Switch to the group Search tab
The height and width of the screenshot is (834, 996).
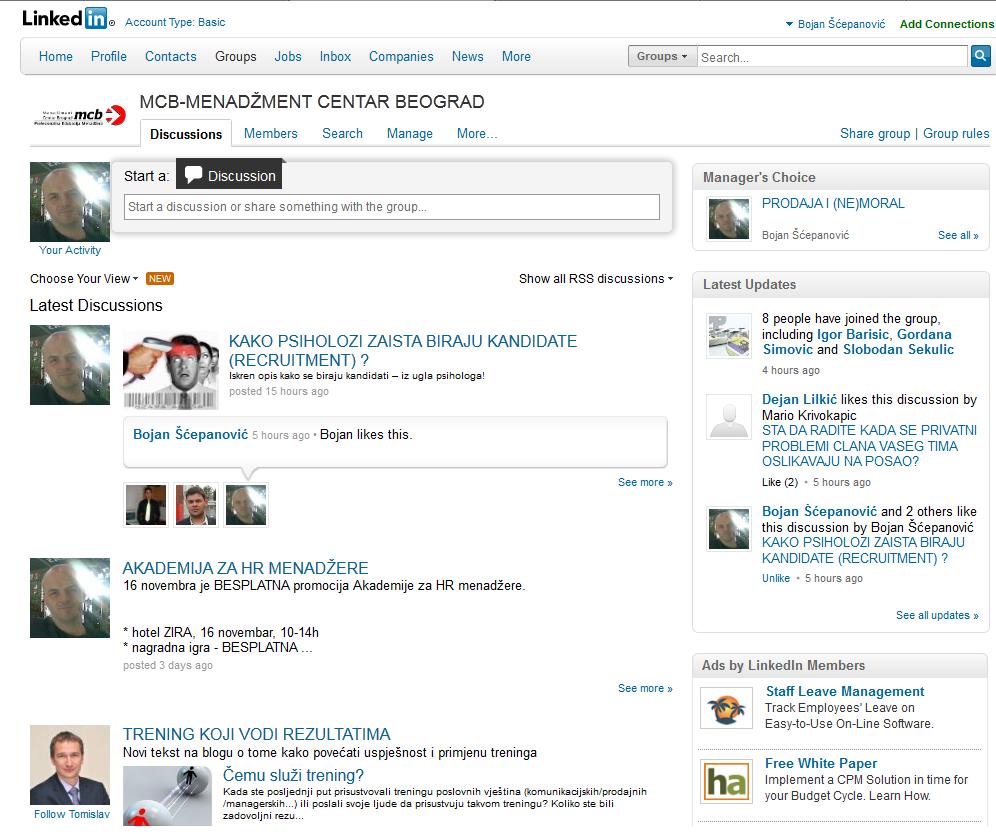(x=342, y=133)
